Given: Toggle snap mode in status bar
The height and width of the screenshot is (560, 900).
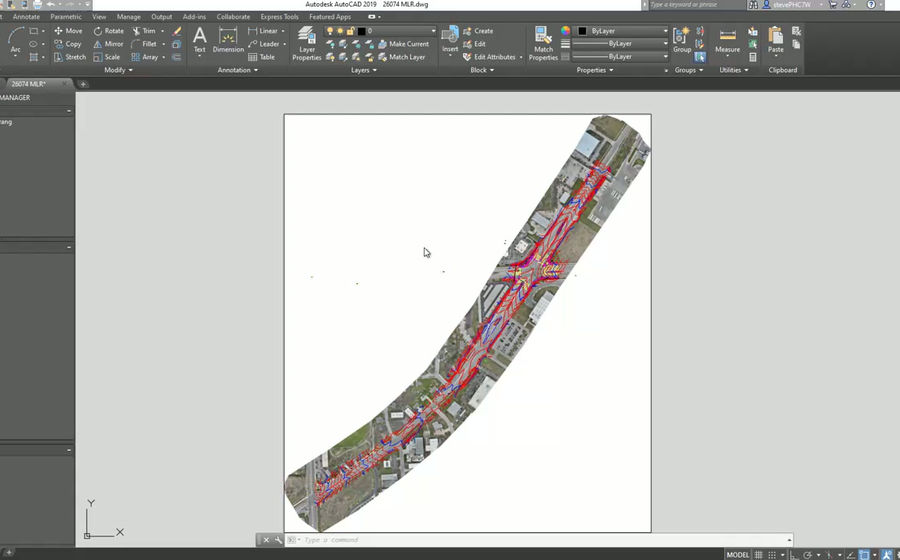Looking at the screenshot, I should tap(772, 555).
